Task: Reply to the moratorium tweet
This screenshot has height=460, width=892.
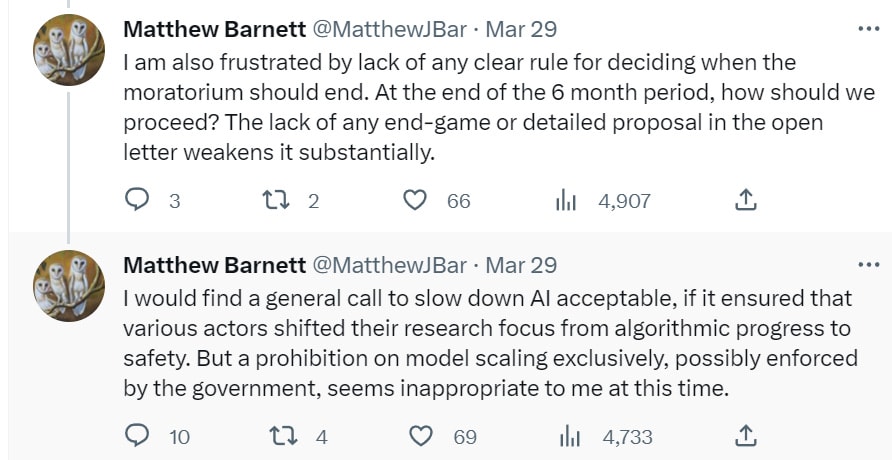Action: (137, 201)
